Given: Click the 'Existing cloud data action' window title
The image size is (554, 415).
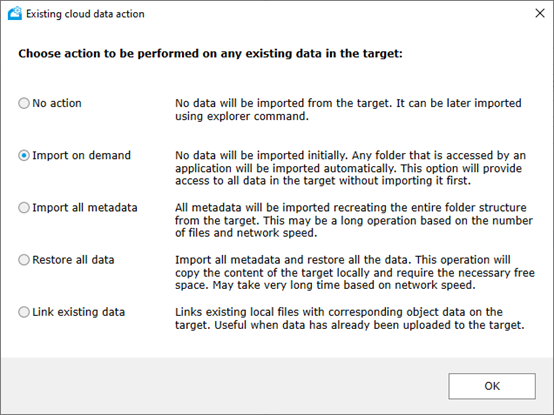Looking at the screenshot, I should [85, 14].
